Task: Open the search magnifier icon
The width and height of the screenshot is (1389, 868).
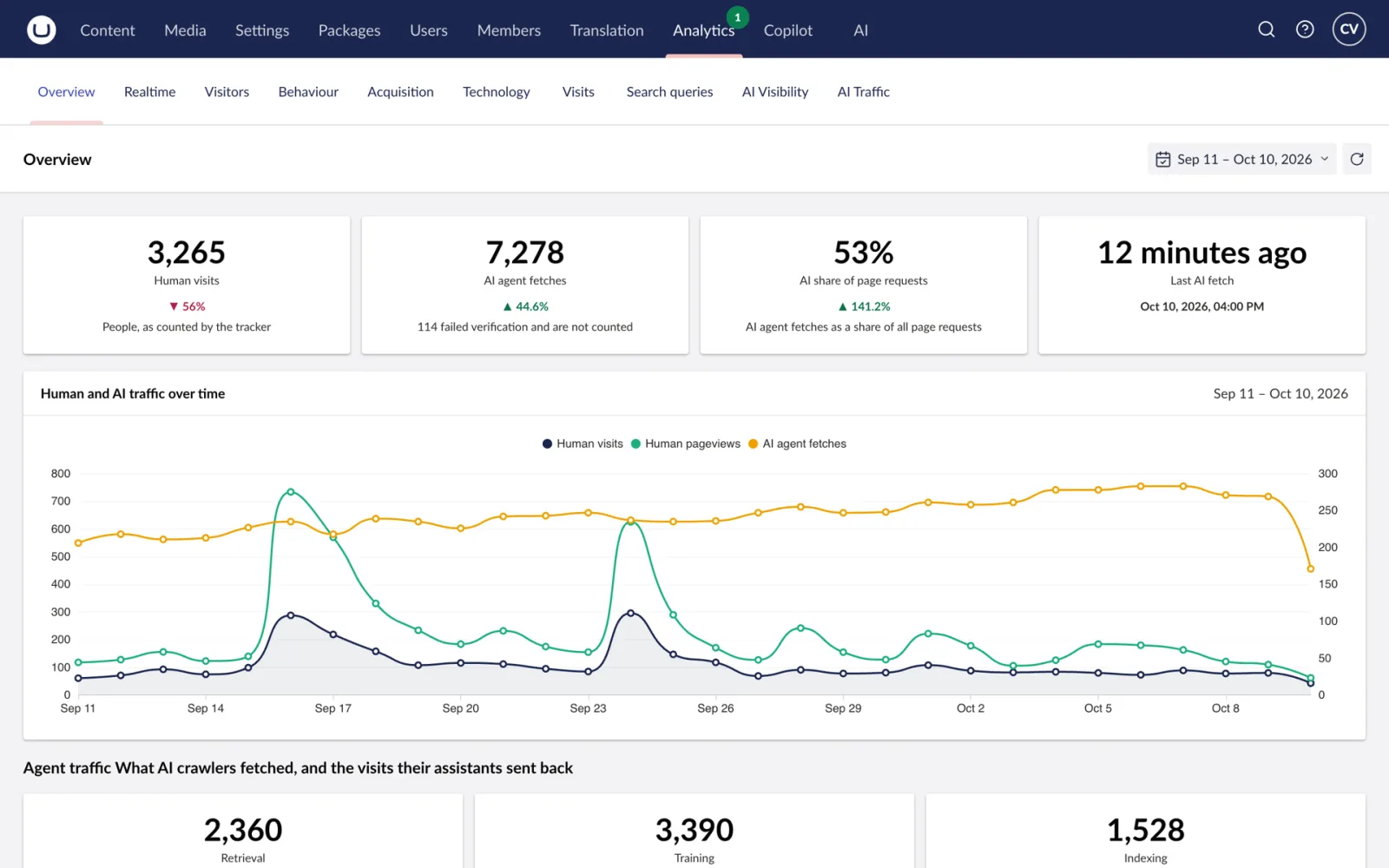Action: [x=1267, y=30]
